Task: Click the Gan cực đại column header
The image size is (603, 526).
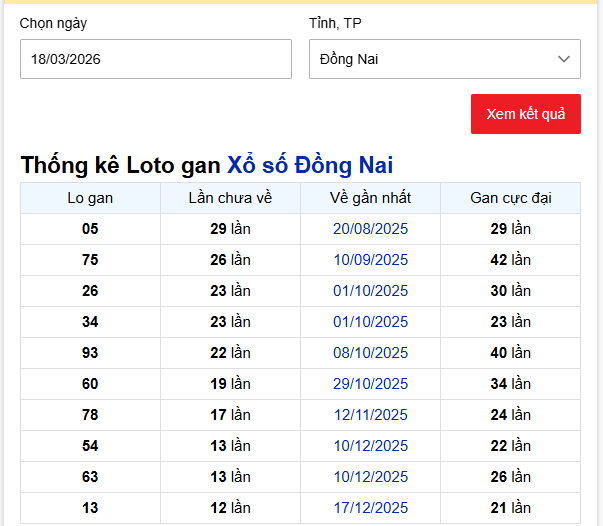Action: [x=510, y=198]
